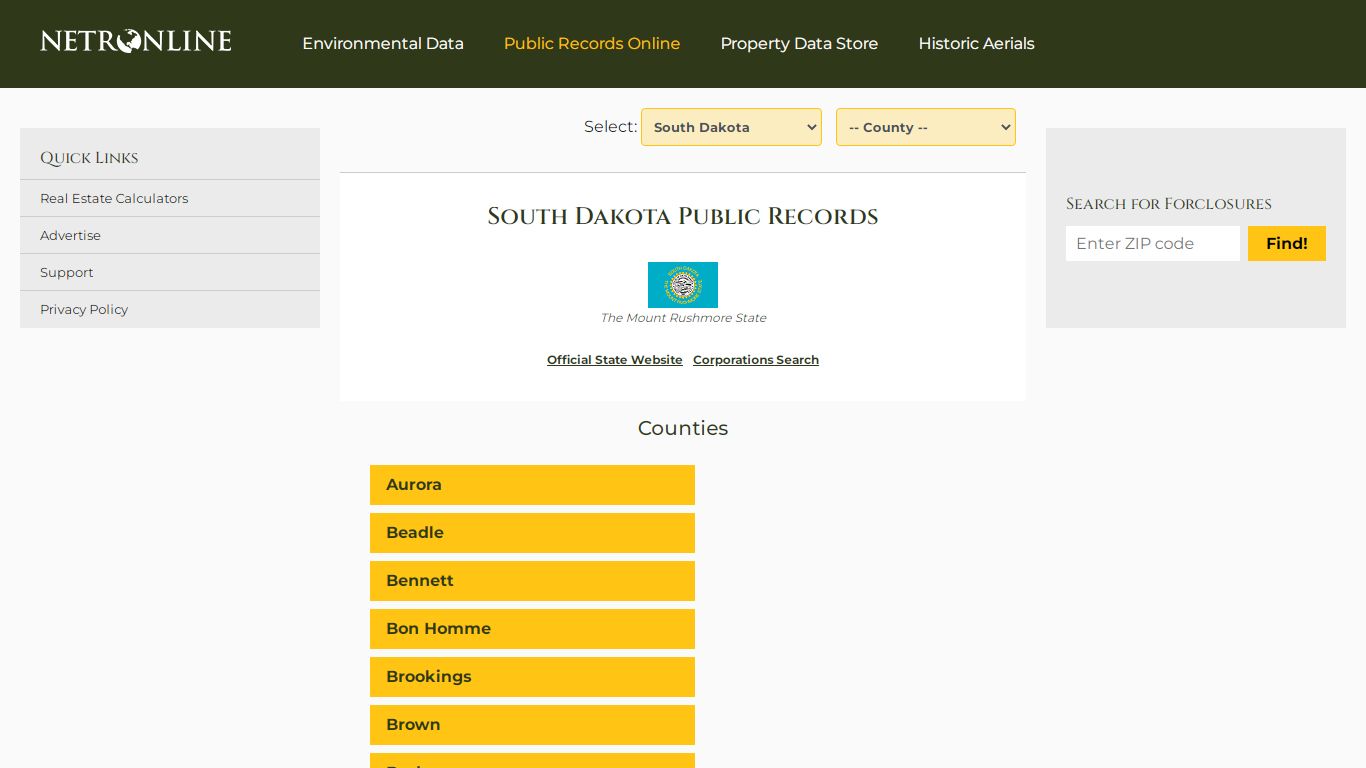Select Beadle county

532,533
